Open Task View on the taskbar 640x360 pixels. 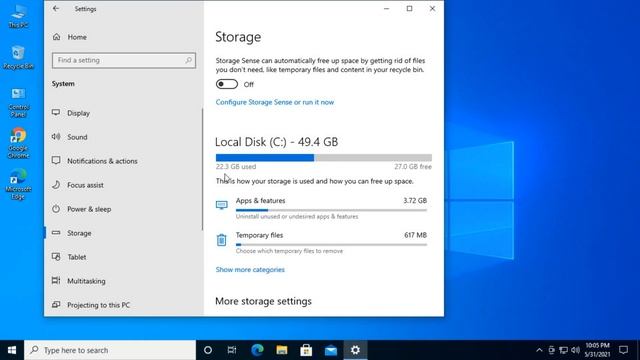point(232,350)
